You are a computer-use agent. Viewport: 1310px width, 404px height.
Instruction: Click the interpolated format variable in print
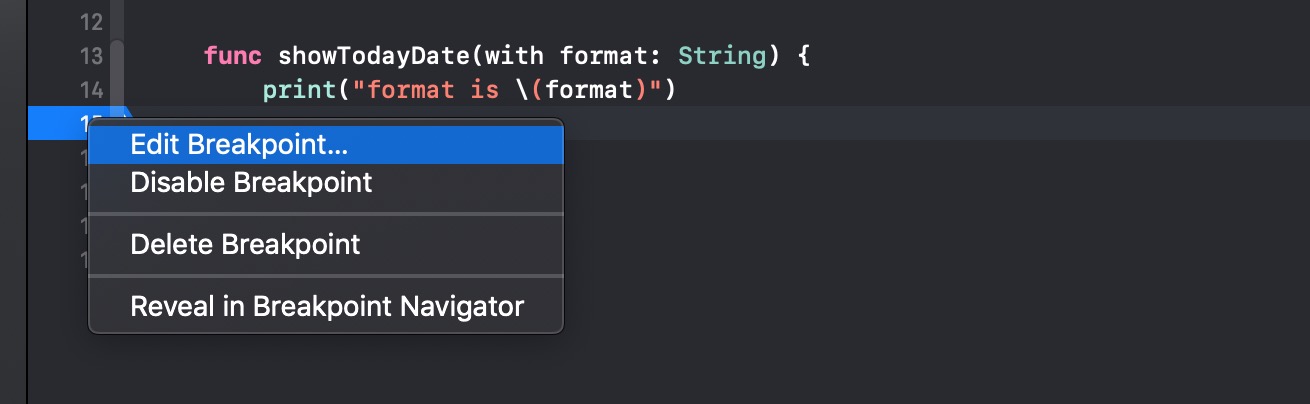pyautogui.click(x=588, y=91)
